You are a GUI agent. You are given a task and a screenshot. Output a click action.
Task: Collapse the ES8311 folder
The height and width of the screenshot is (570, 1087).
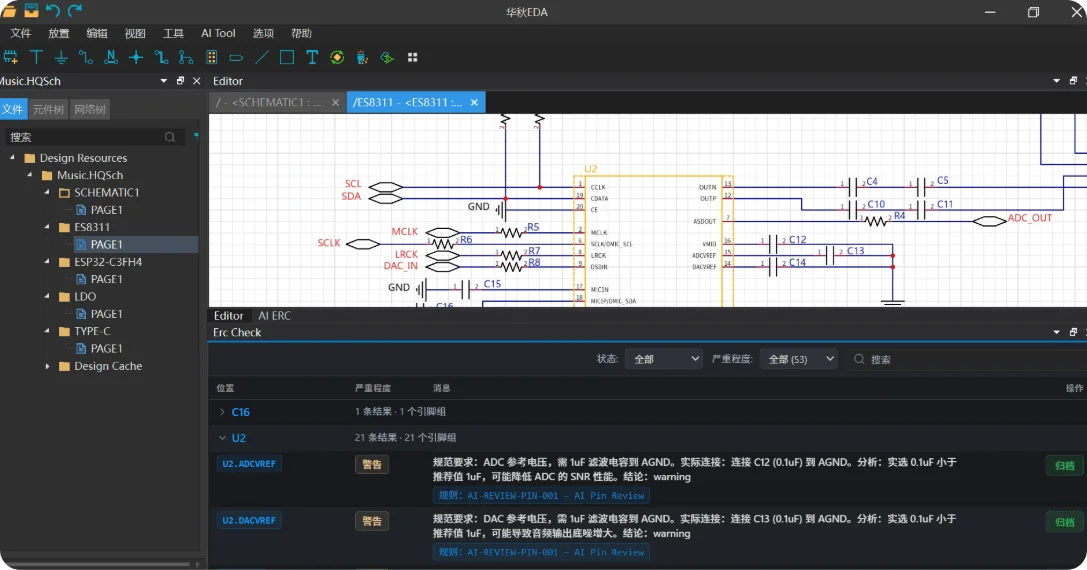[47, 227]
